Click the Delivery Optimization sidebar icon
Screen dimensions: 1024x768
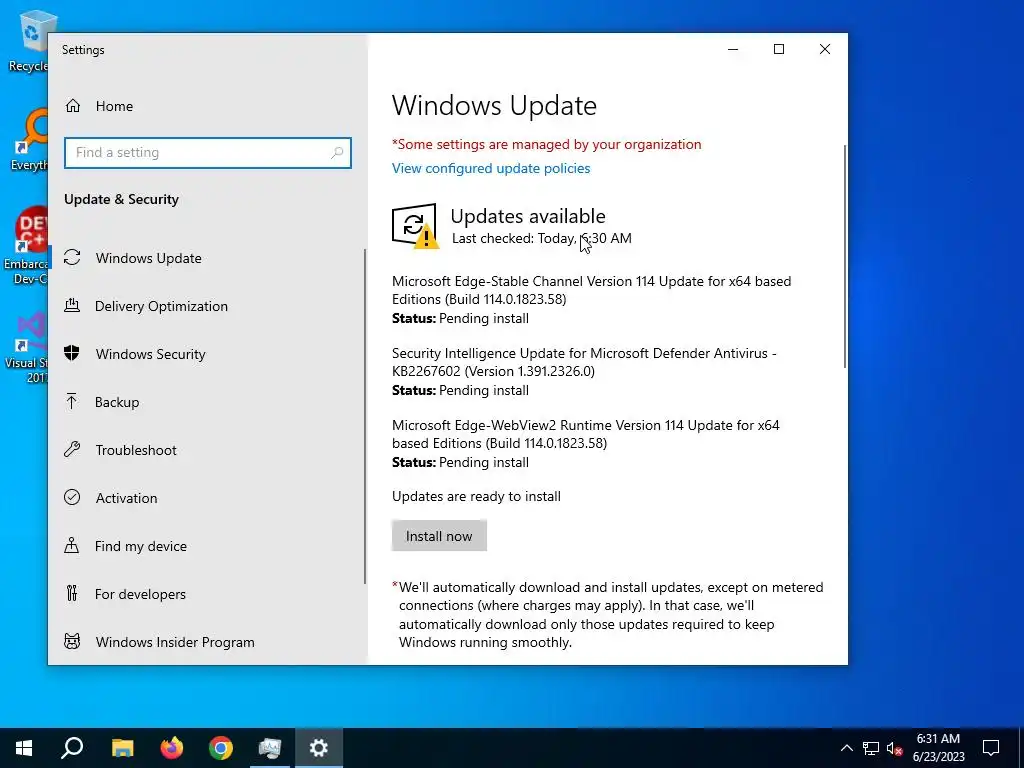point(72,306)
